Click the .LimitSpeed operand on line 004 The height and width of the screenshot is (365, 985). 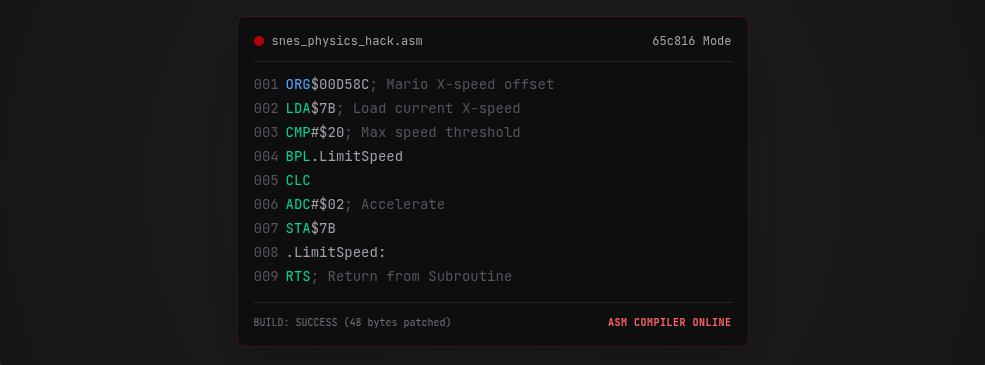coord(357,156)
